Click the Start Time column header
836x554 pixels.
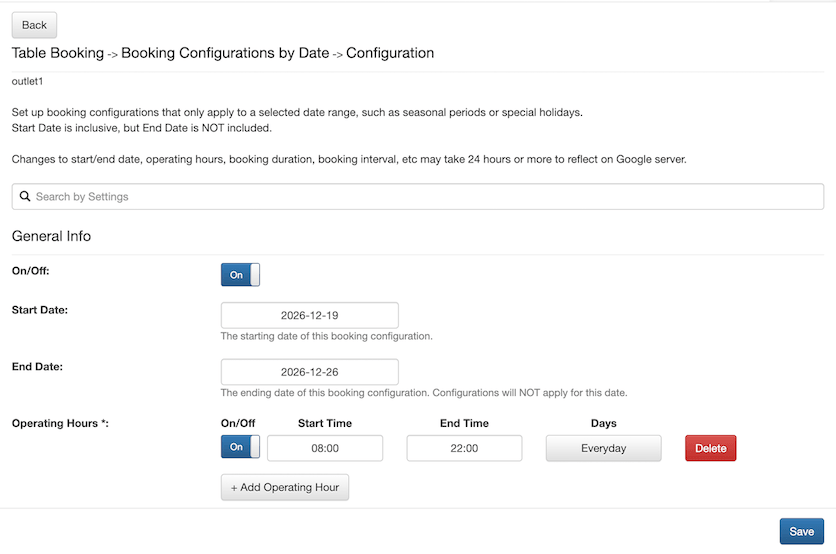(325, 423)
